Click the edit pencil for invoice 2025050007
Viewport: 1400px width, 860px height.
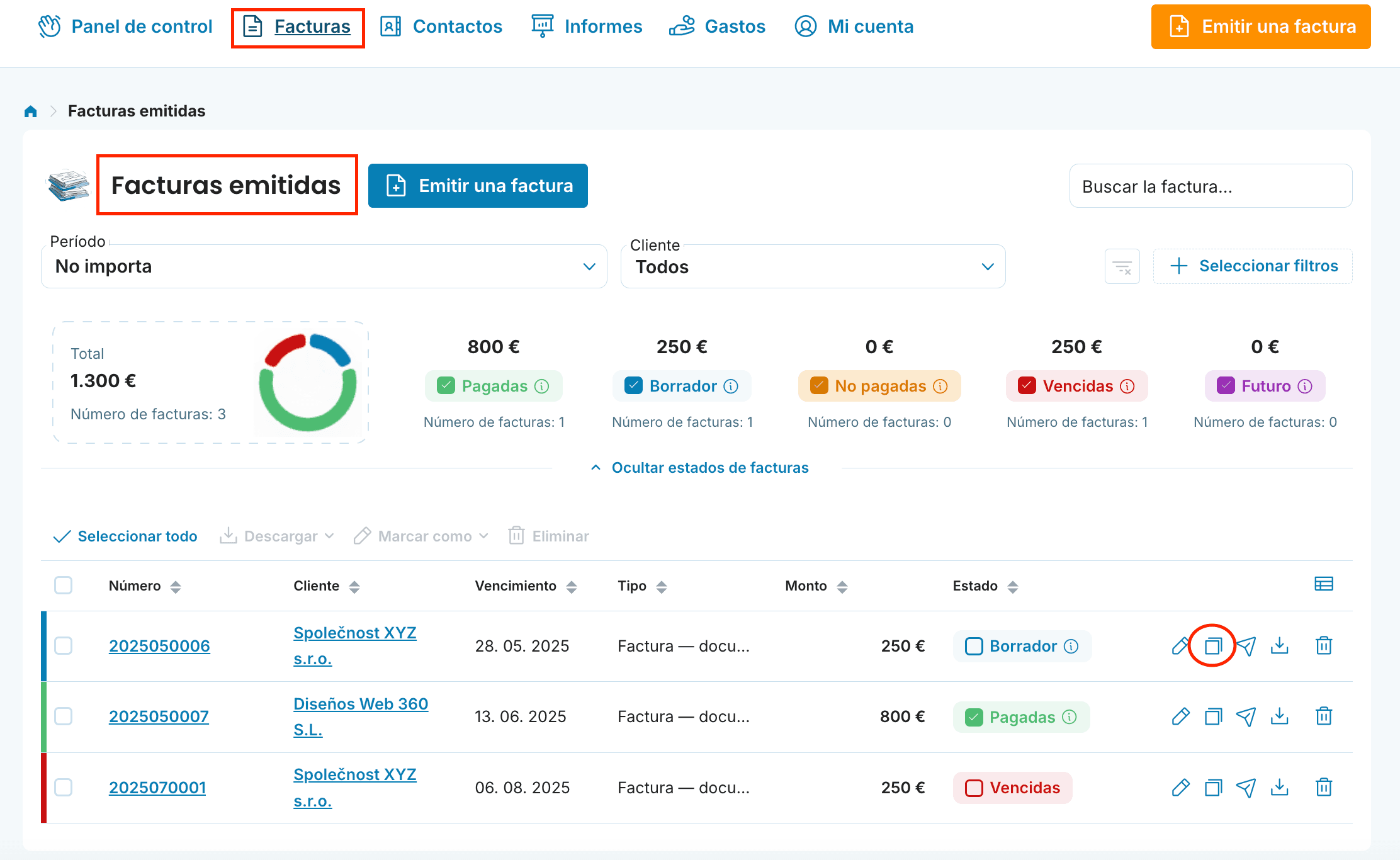[1180, 716]
